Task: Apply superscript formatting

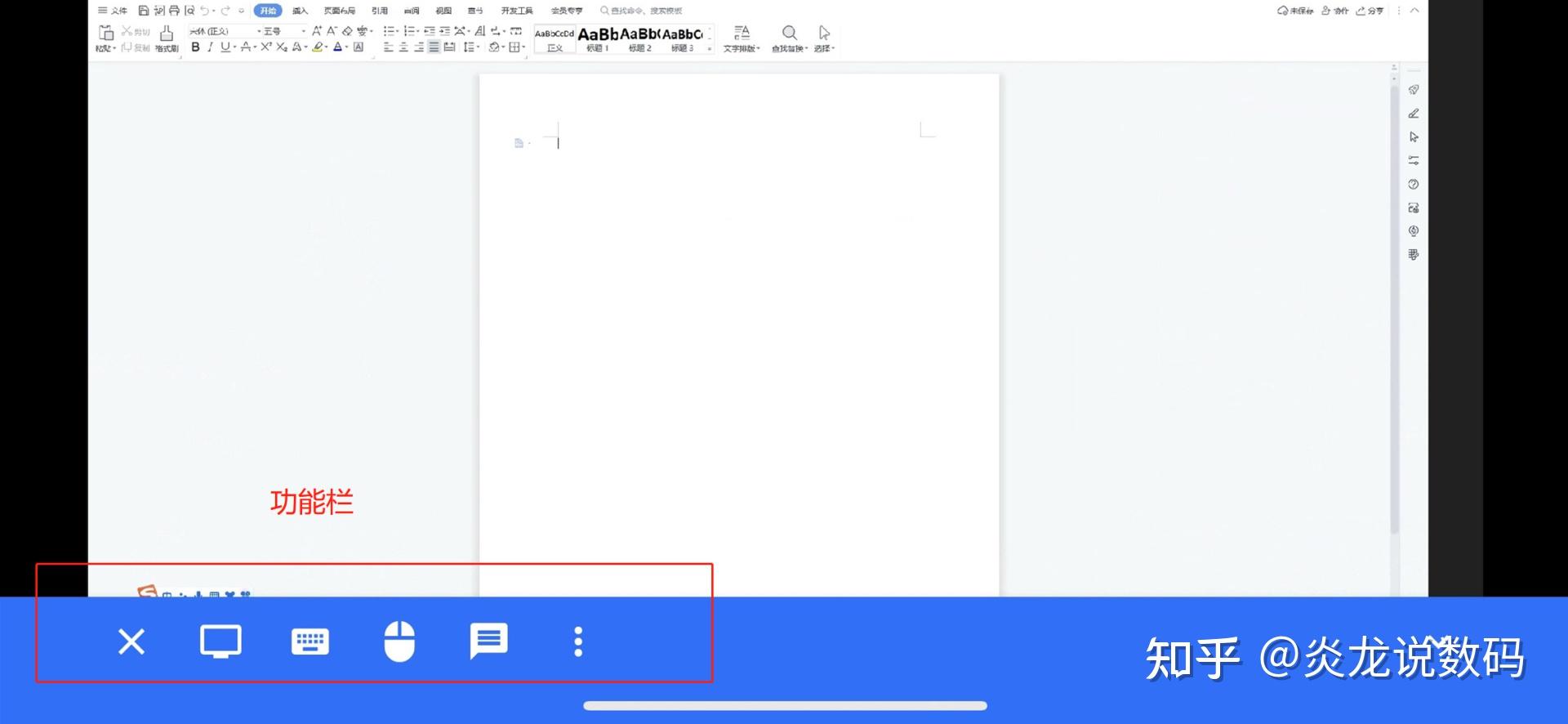Action: [x=266, y=47]
